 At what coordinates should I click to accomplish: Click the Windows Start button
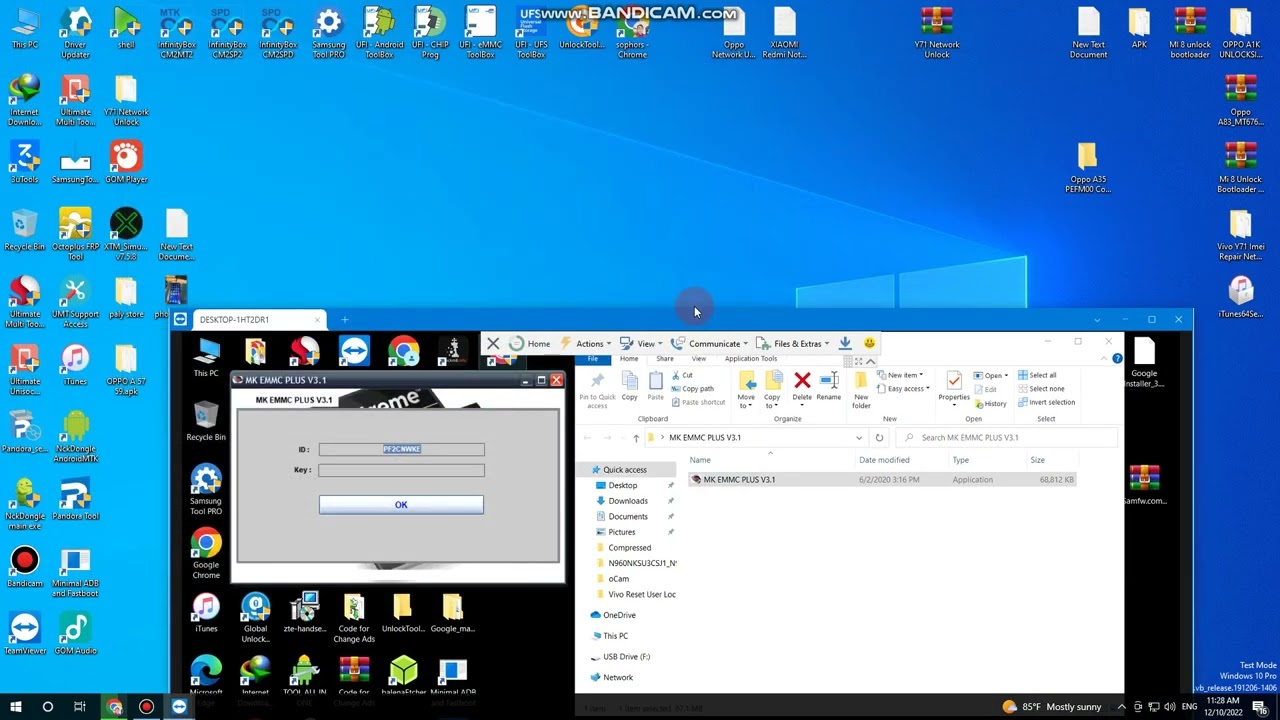click(x=15, y=707)
